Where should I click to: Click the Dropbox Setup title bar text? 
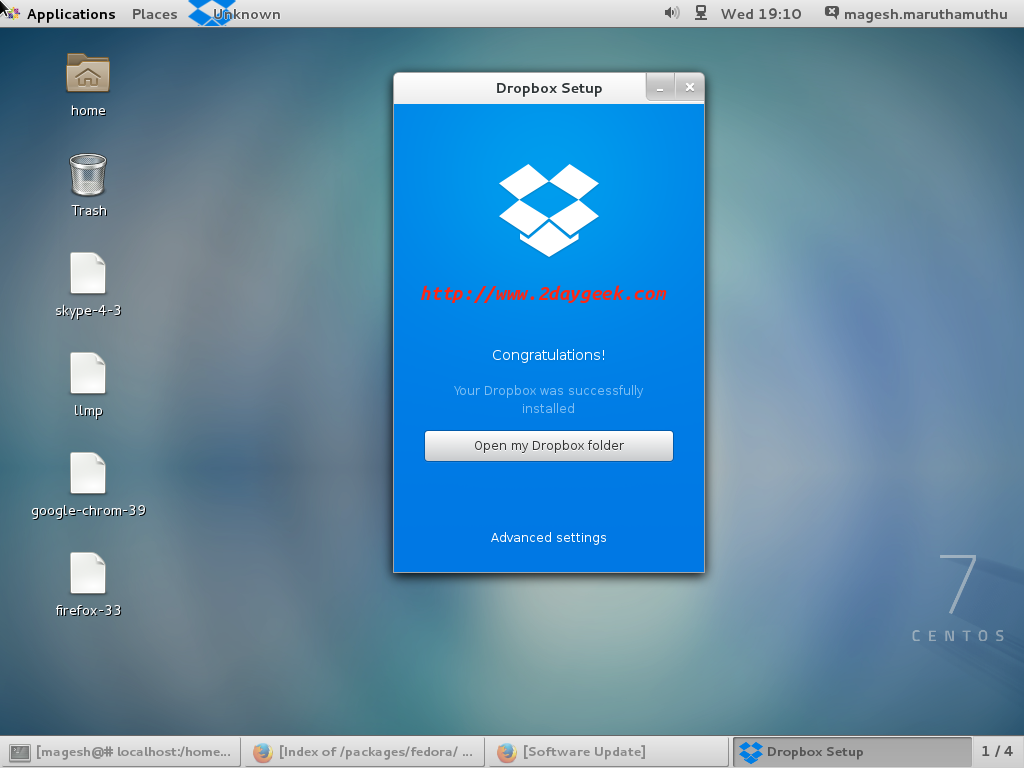[549, 88]
